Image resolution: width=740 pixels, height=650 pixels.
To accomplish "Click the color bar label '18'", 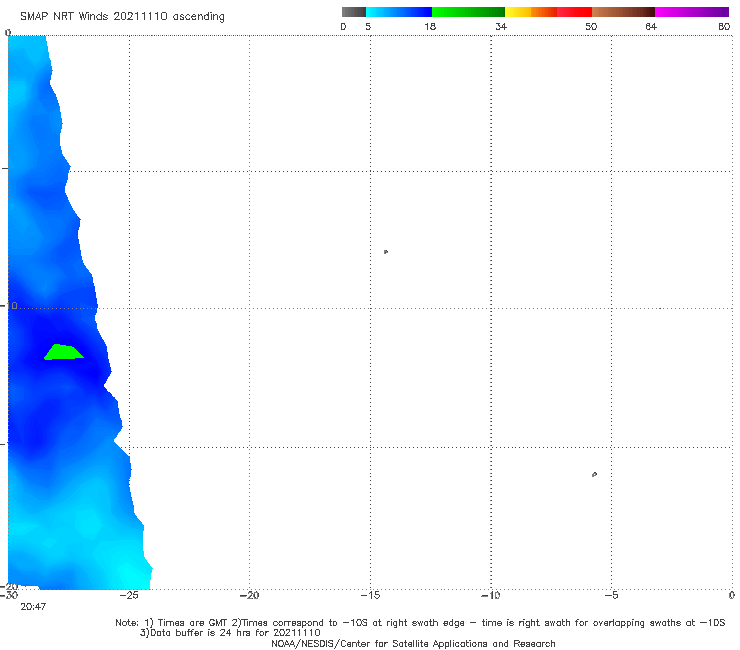I will point(430,27).
